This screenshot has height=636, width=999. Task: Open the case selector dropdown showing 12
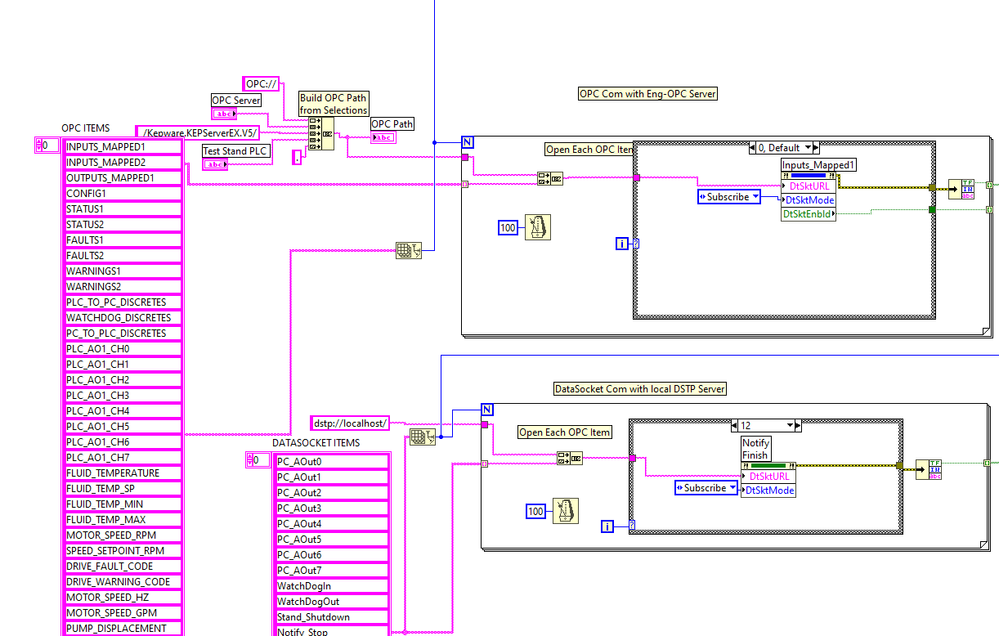point(790,425)
